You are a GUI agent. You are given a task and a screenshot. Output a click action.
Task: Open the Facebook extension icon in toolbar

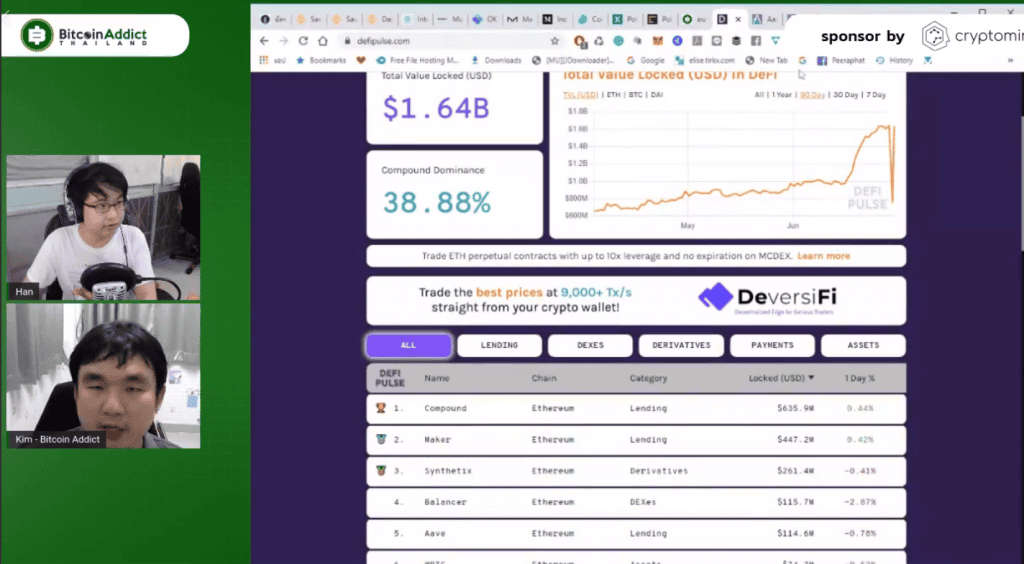click(x=756, y=40)
